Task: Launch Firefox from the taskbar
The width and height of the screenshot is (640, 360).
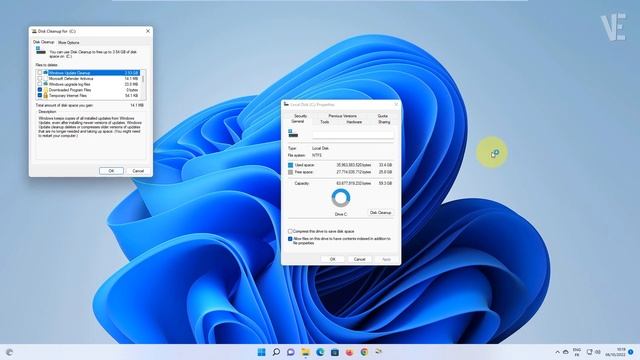Action: tap(349, 352)
